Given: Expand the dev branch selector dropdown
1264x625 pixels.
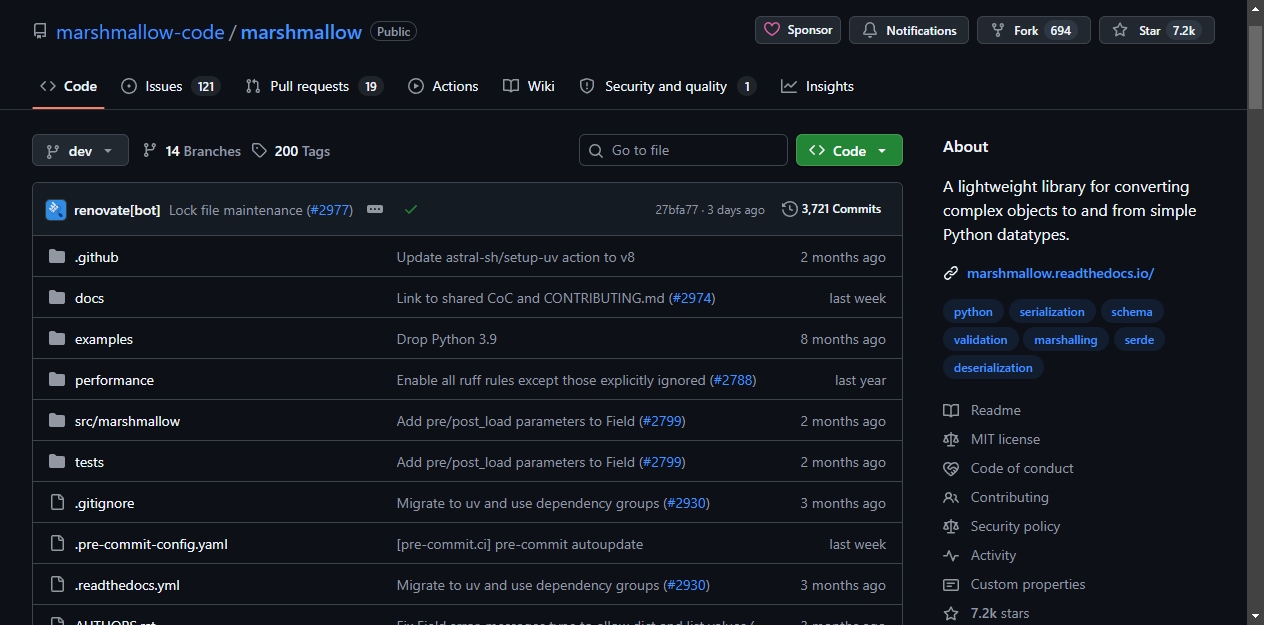Looking at the screenshot, I should tap(80, 150).
